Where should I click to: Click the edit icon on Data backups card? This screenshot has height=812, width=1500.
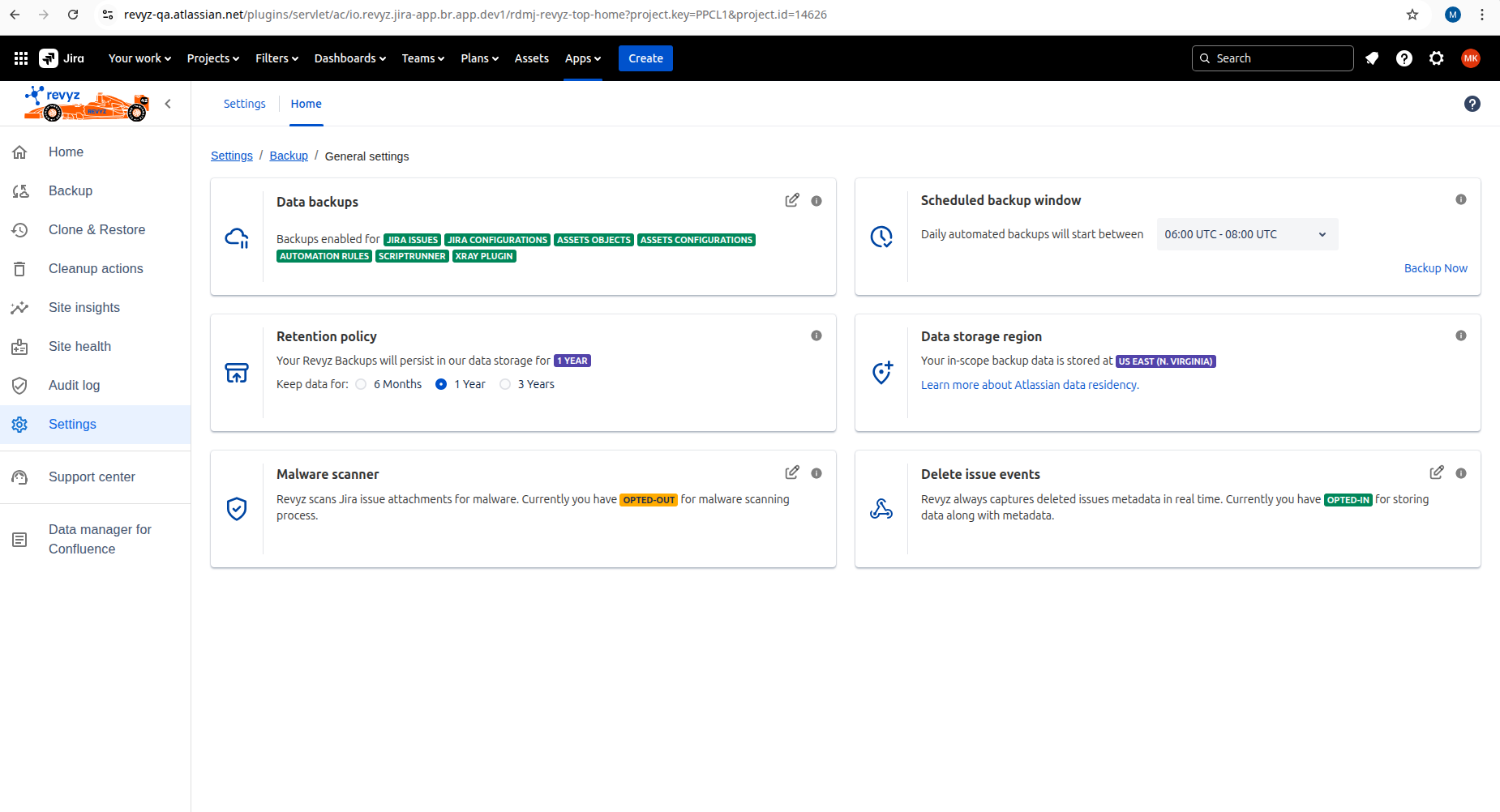click(x=792, y=200)
